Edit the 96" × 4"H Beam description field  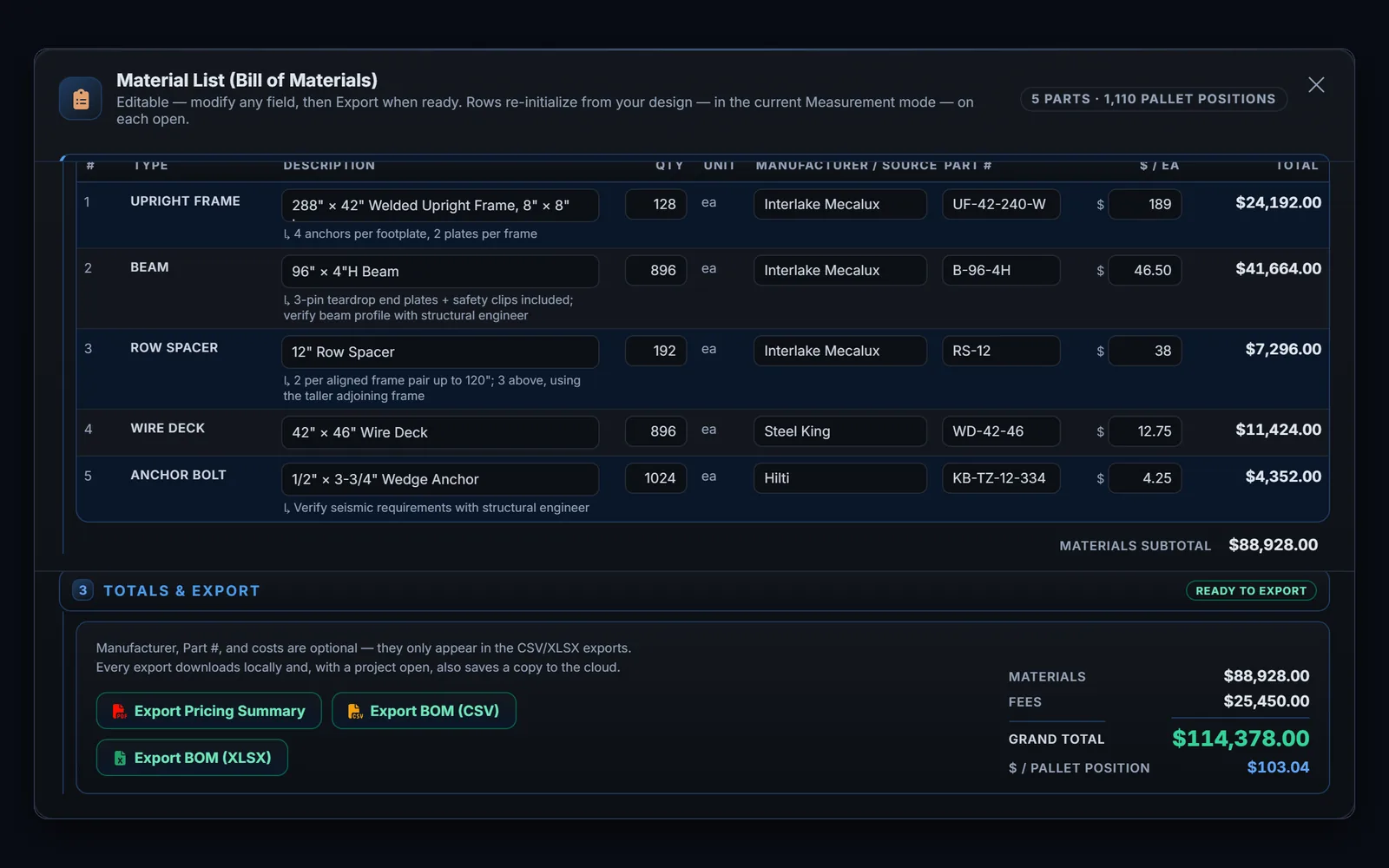(440, 272)
